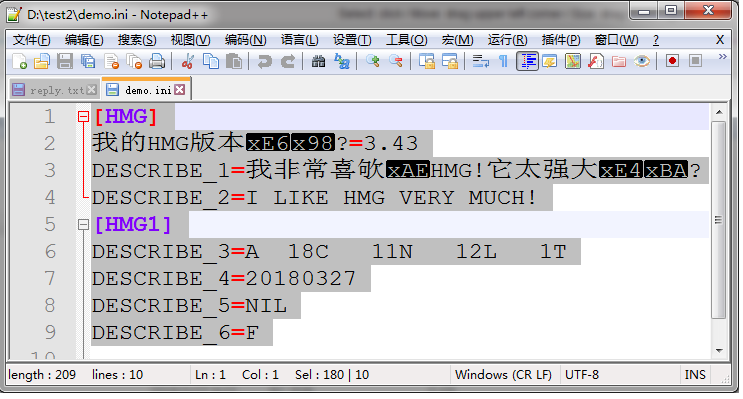
Task: Close the current document via toolbar icon
Action: [x=111, y=61]
